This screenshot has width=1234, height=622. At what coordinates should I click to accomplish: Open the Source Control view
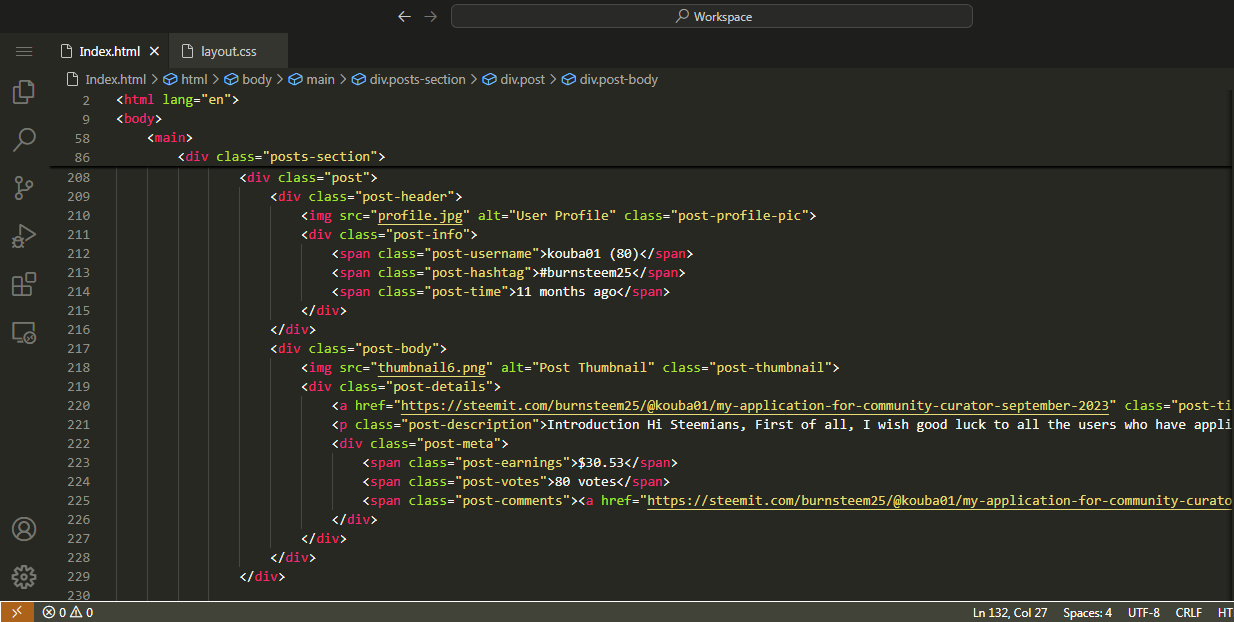point(24,187)
